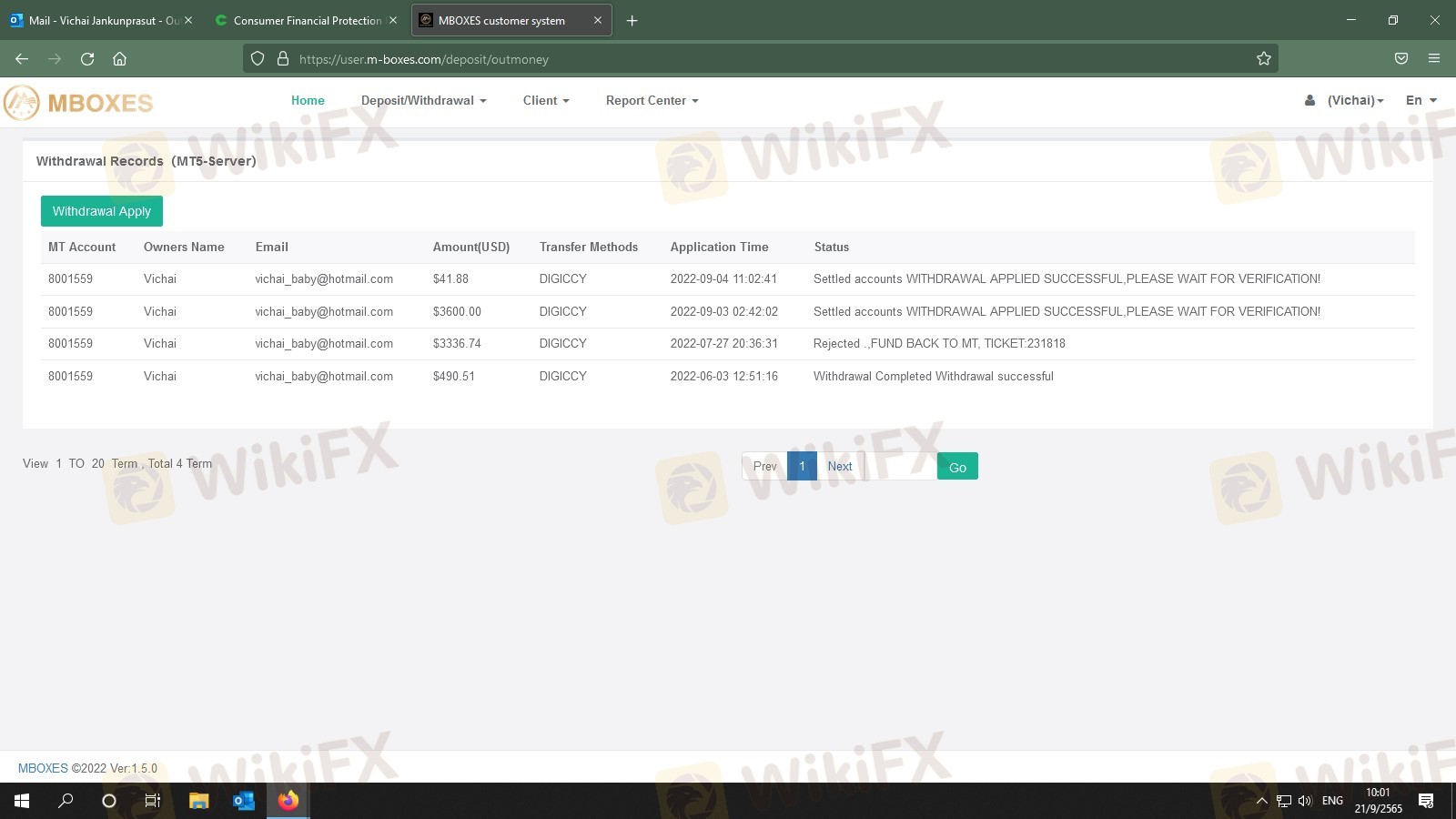Select the Home menu item
The width and height of the screenshot is (1456, 819).
click(308, 101)
